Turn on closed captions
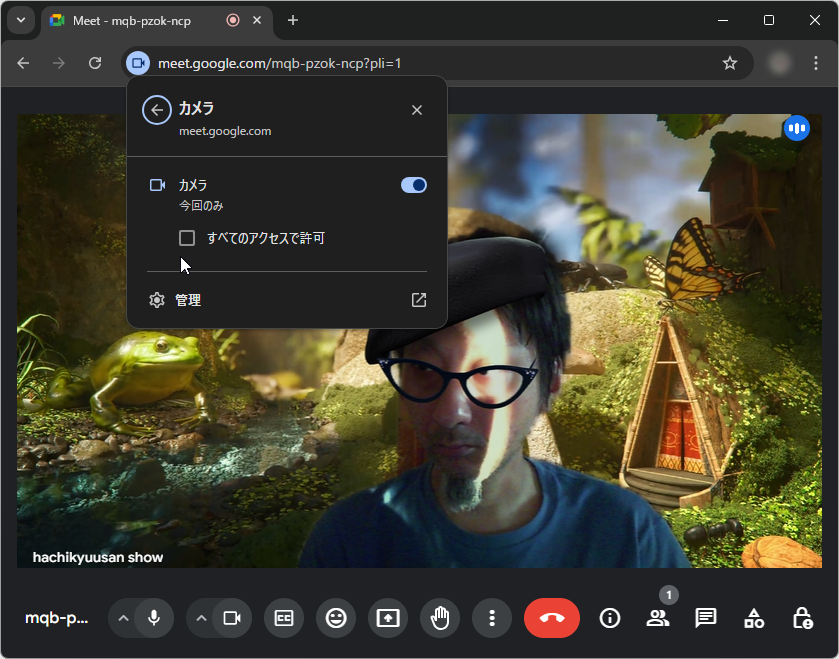Image resolution: width=839 pixels, height=659 pixels. [283, 618]
